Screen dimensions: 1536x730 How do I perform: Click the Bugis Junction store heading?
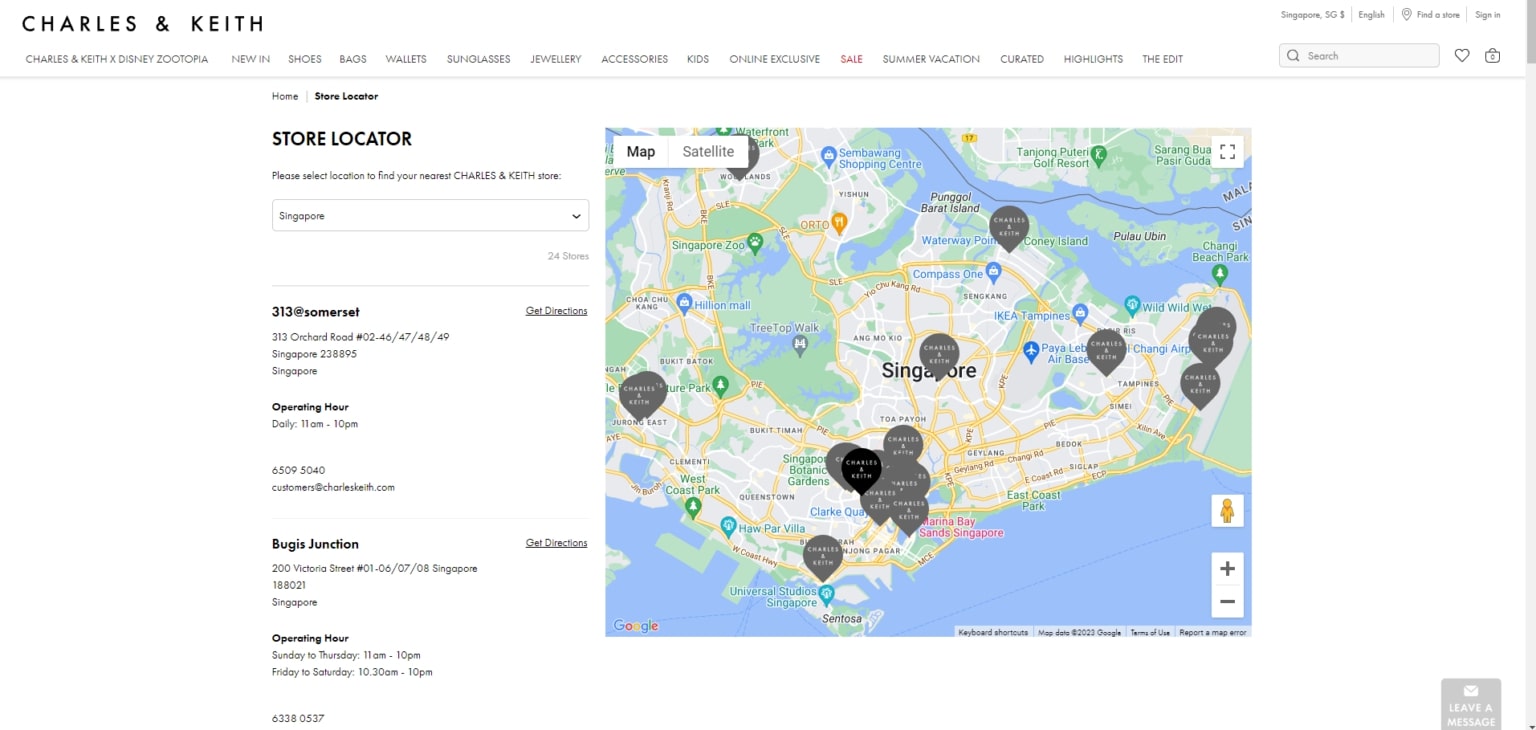(315, 544)
